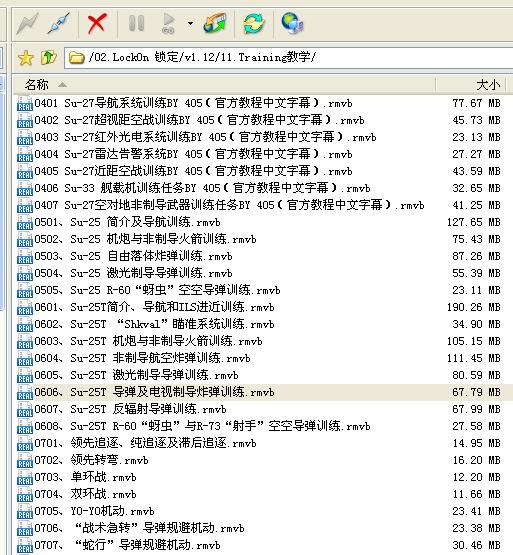Click the 111.45 MB size value
513x555 pixels.
click(474, 358)
